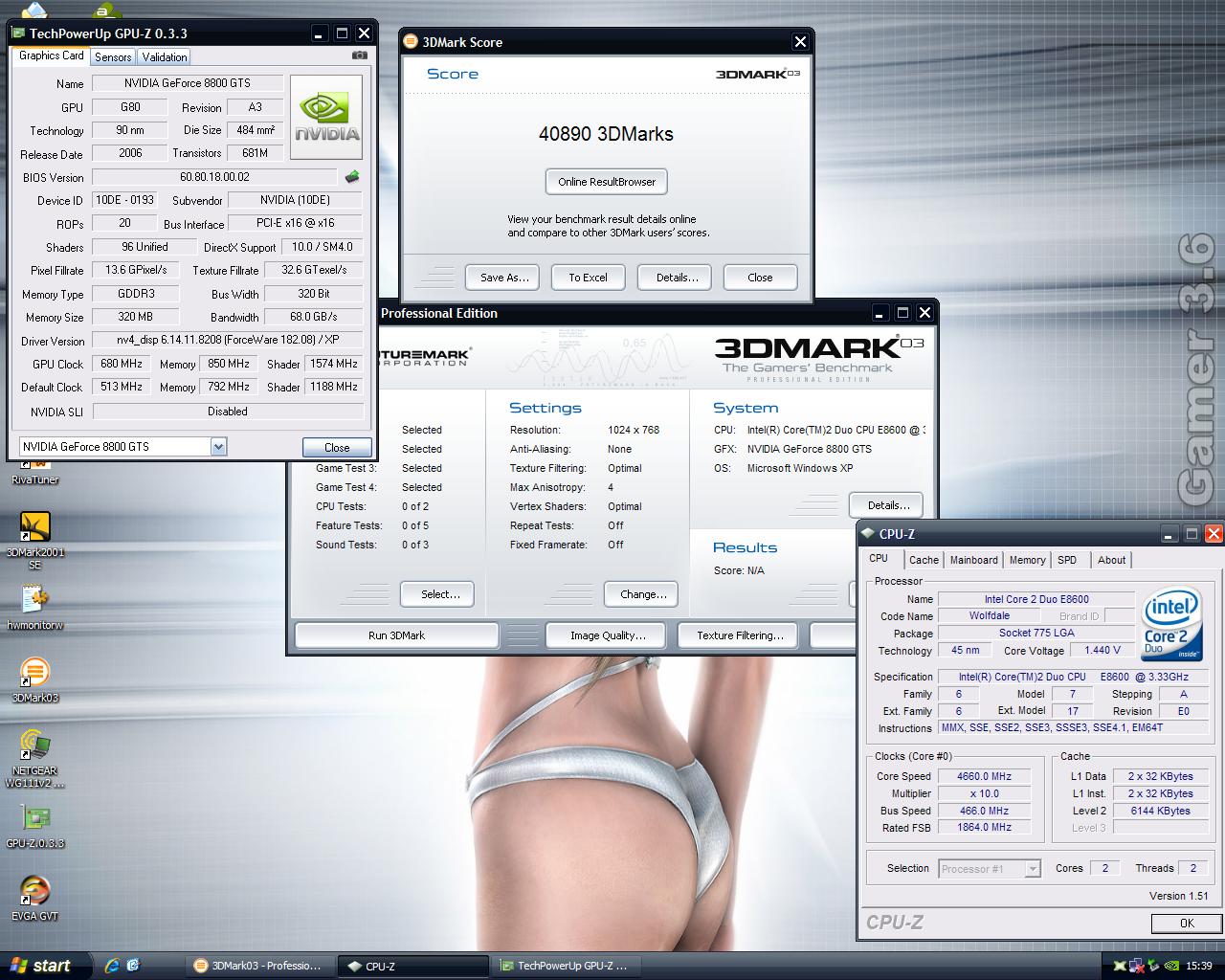Click the System Details... button in 3DMark03

pyautogui.click(x=888, y=505)
